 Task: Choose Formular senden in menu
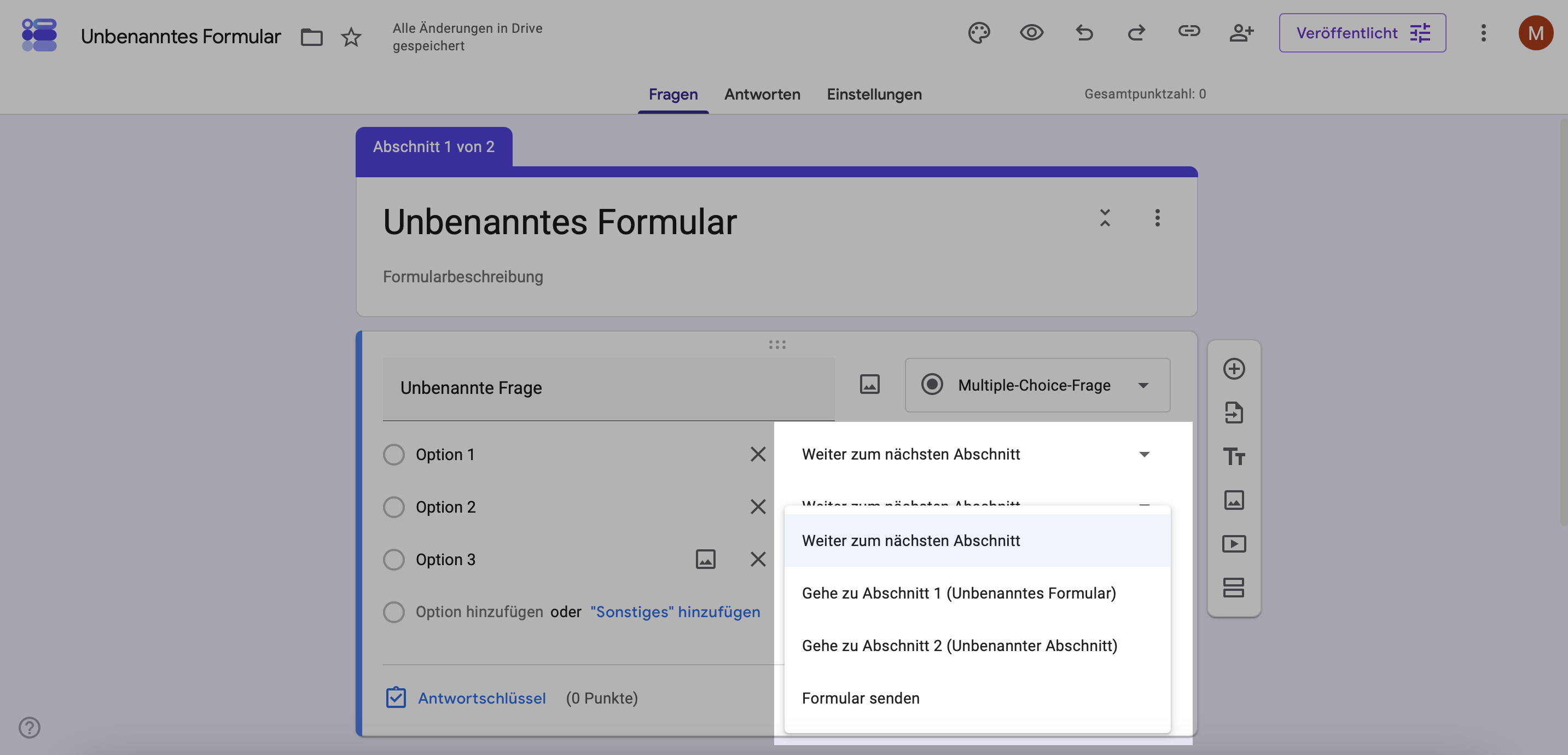coord(977,698)
